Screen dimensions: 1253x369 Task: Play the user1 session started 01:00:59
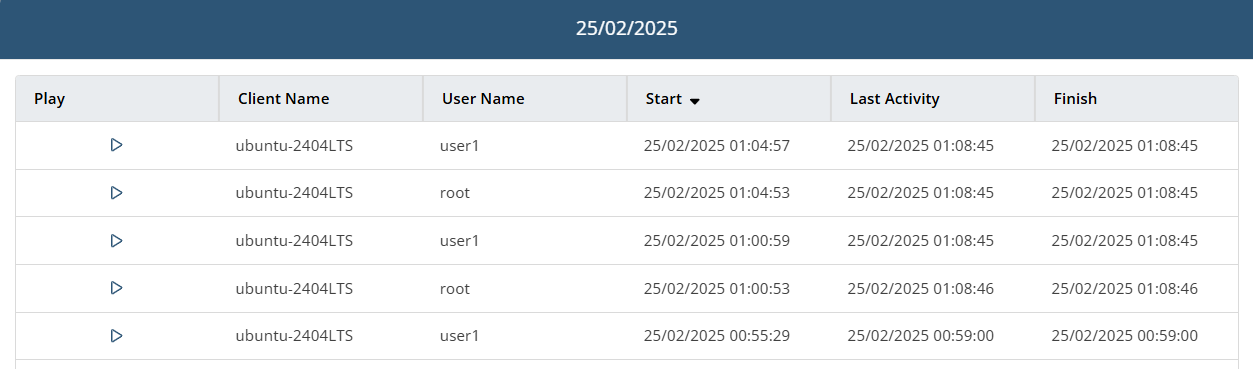(116, 241)
